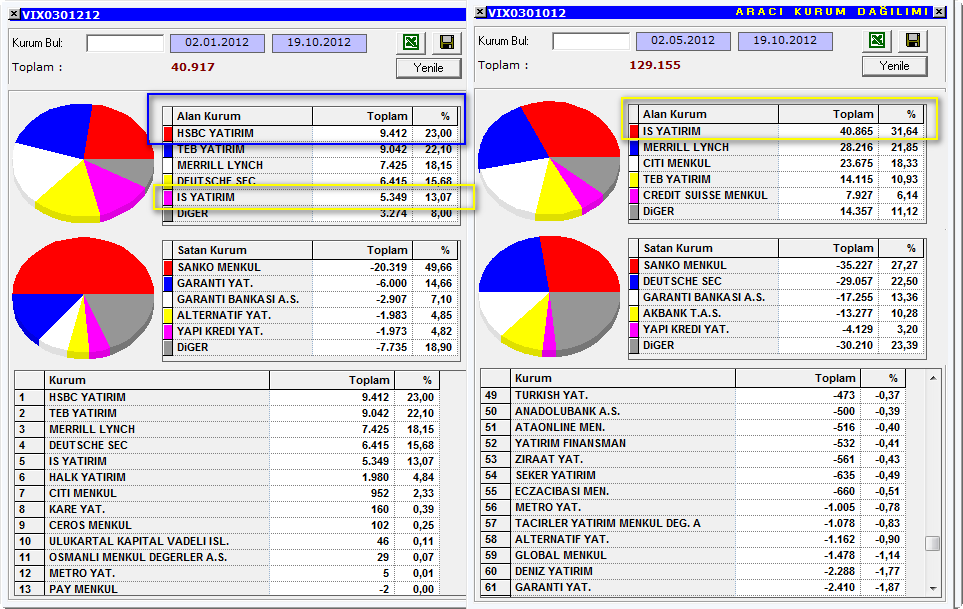Select row 13 PAY MENKUL
Screen dimensions: 963x609
pyautogui.click(x=227, y=589)
